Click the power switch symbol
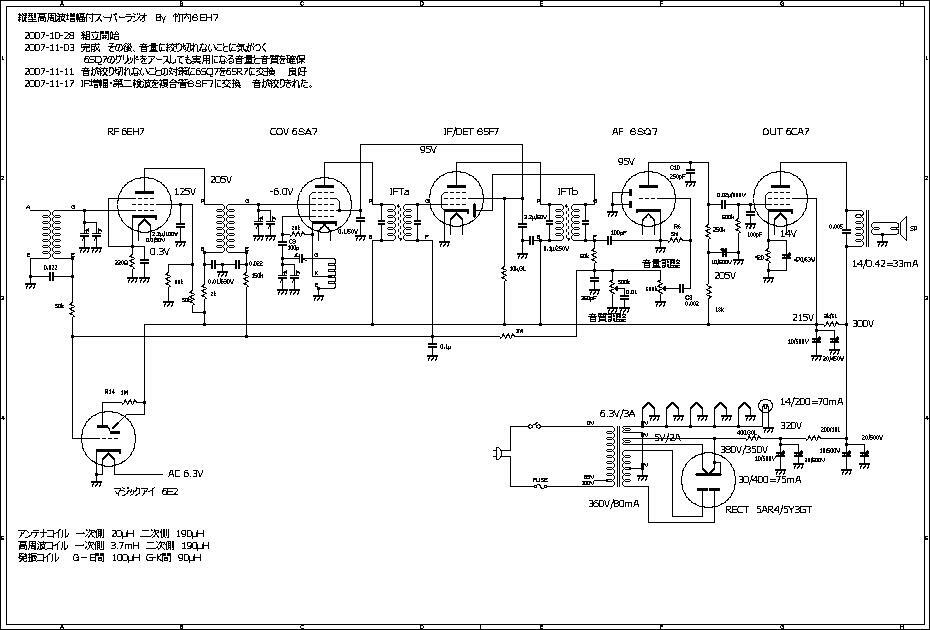 pos(536,425)
